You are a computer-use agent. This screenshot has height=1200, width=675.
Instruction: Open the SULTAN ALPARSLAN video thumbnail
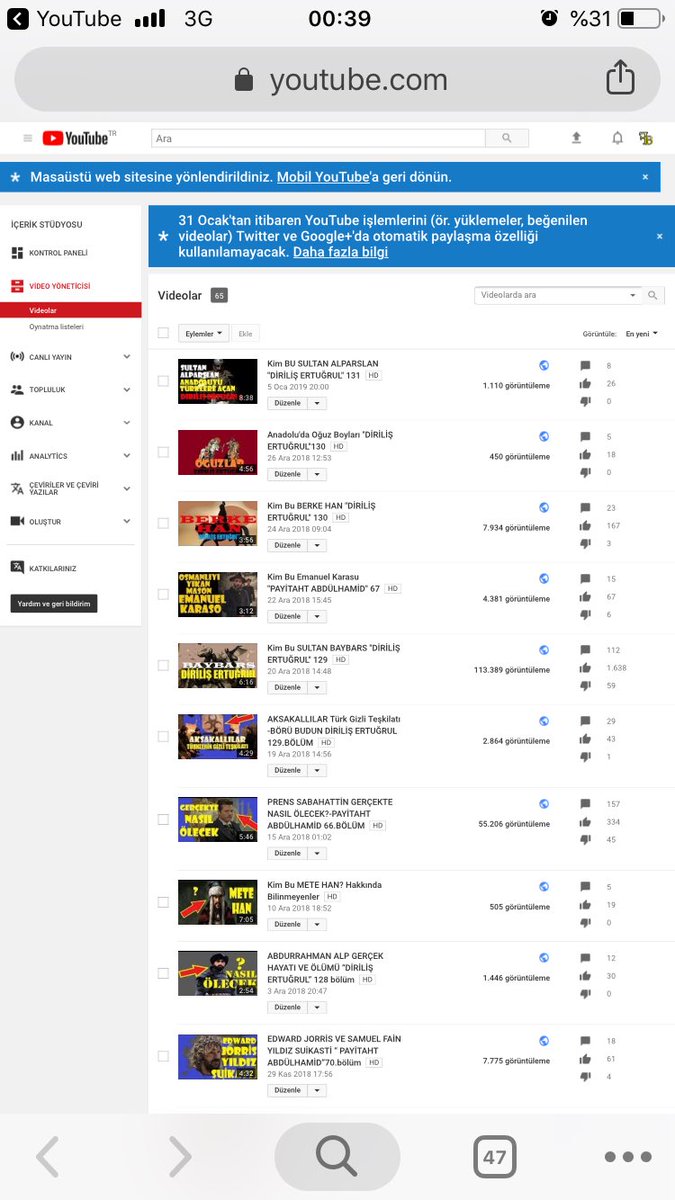click(217, 381)
